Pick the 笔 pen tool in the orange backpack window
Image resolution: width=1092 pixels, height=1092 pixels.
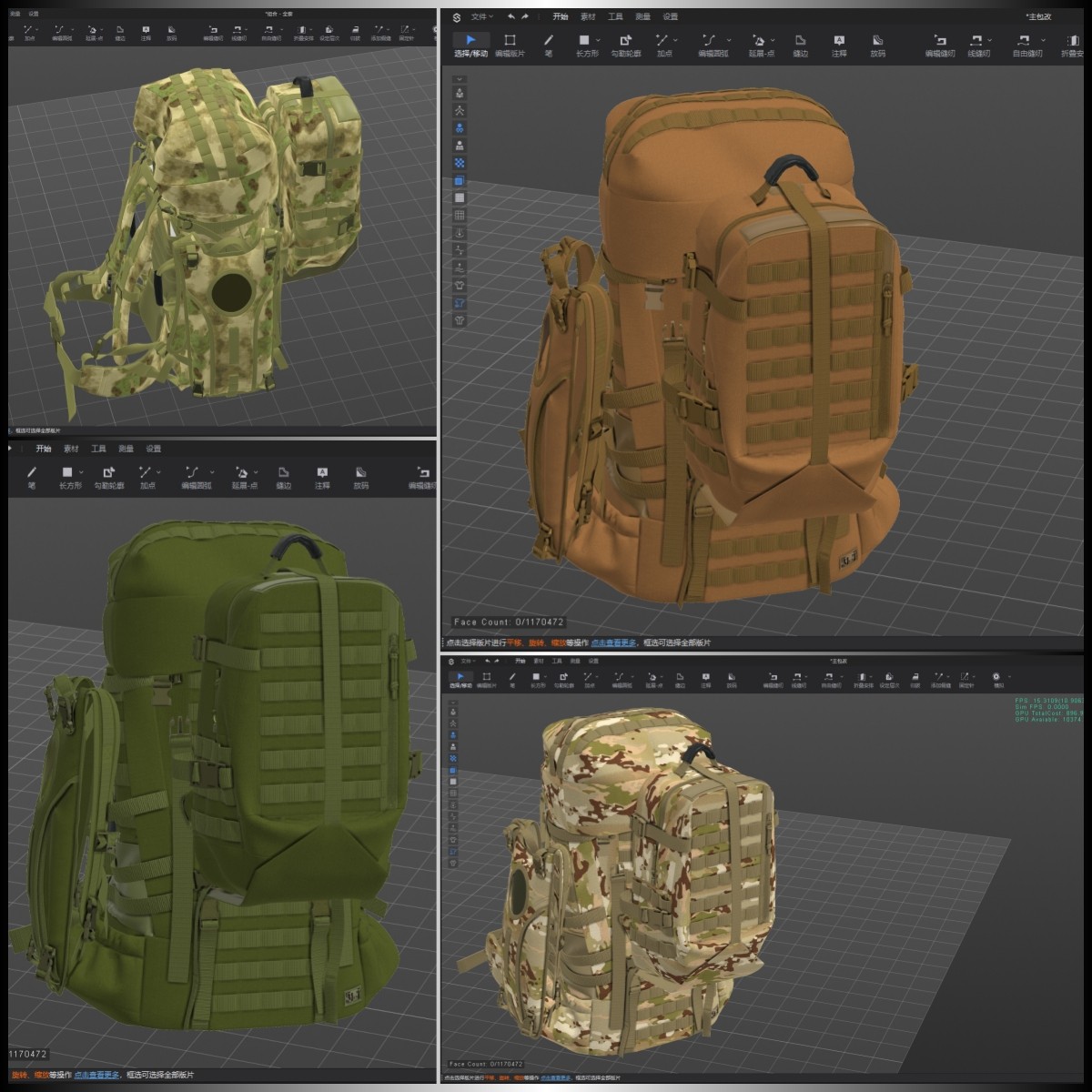548,45
